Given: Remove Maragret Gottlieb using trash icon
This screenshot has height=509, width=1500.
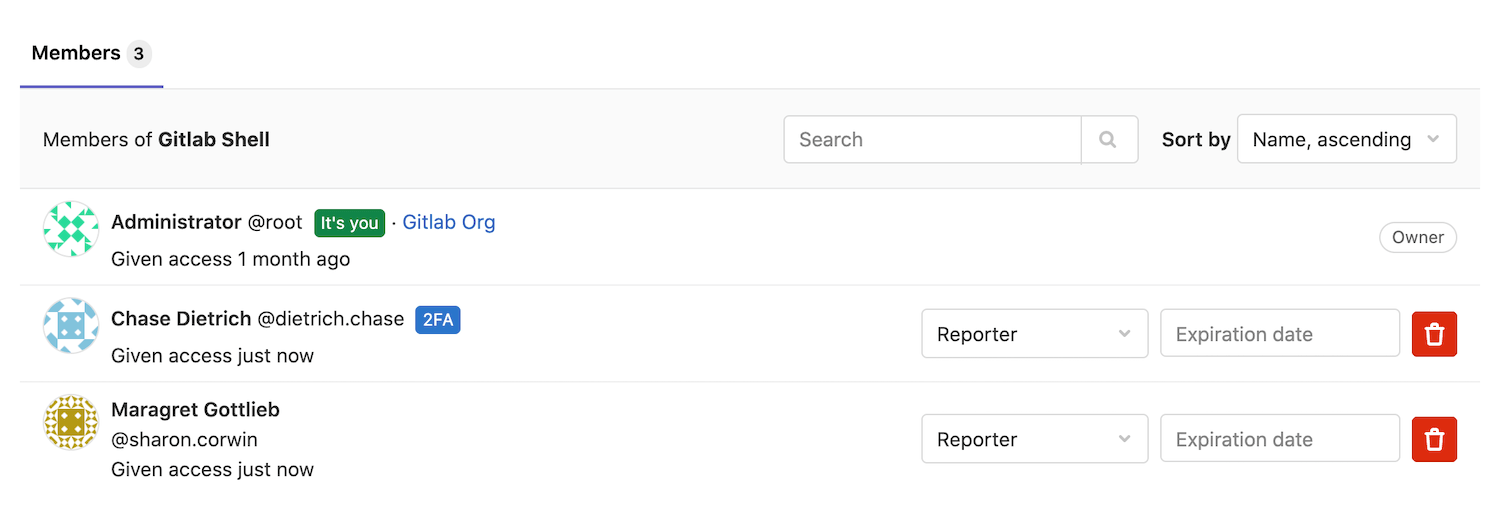Looking at the screenshot, I should pos(1434,439).
